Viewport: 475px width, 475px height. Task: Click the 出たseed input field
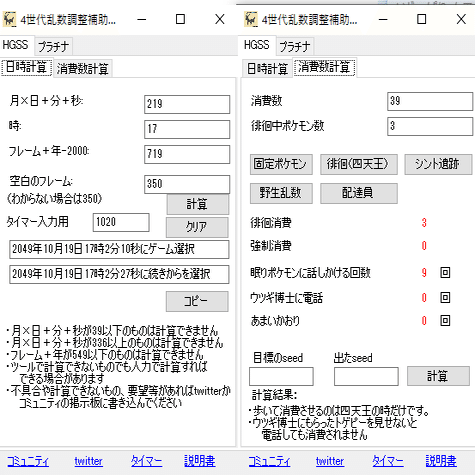pos(366,377)
